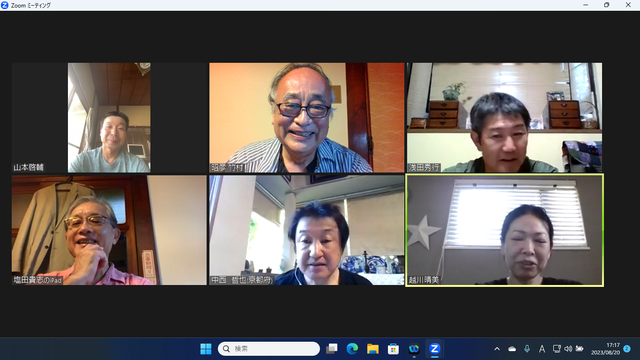This screenshot has width=640, height=360.
Task: Click the name label 浅田秀行
Action: [x=424, y=167]
